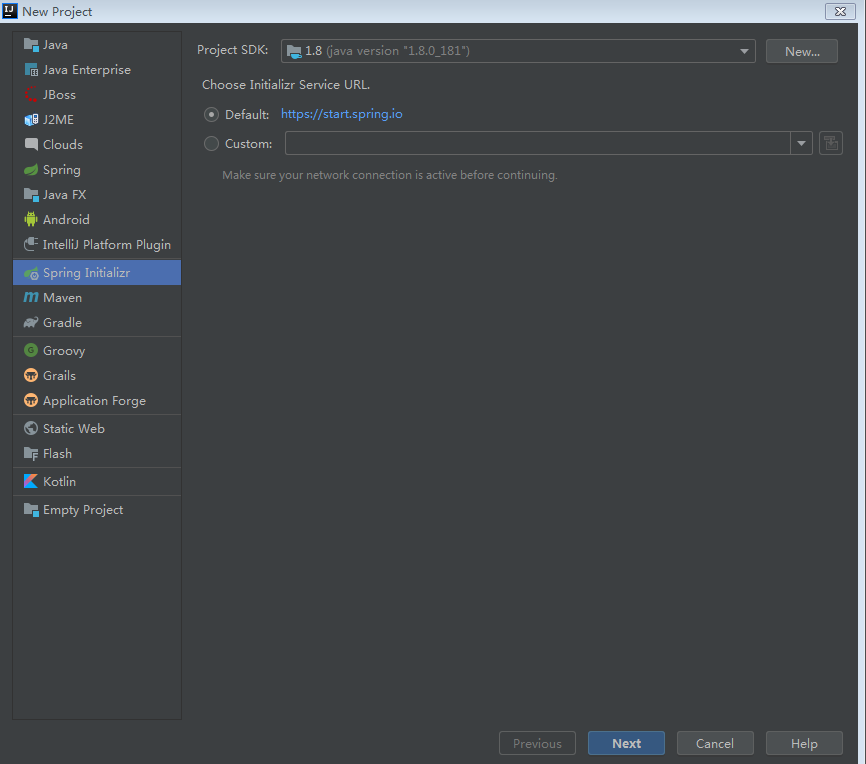Screen dimensions: 866x764
Task: Click the "Flash" list label
Action: (x=57, y=454)
